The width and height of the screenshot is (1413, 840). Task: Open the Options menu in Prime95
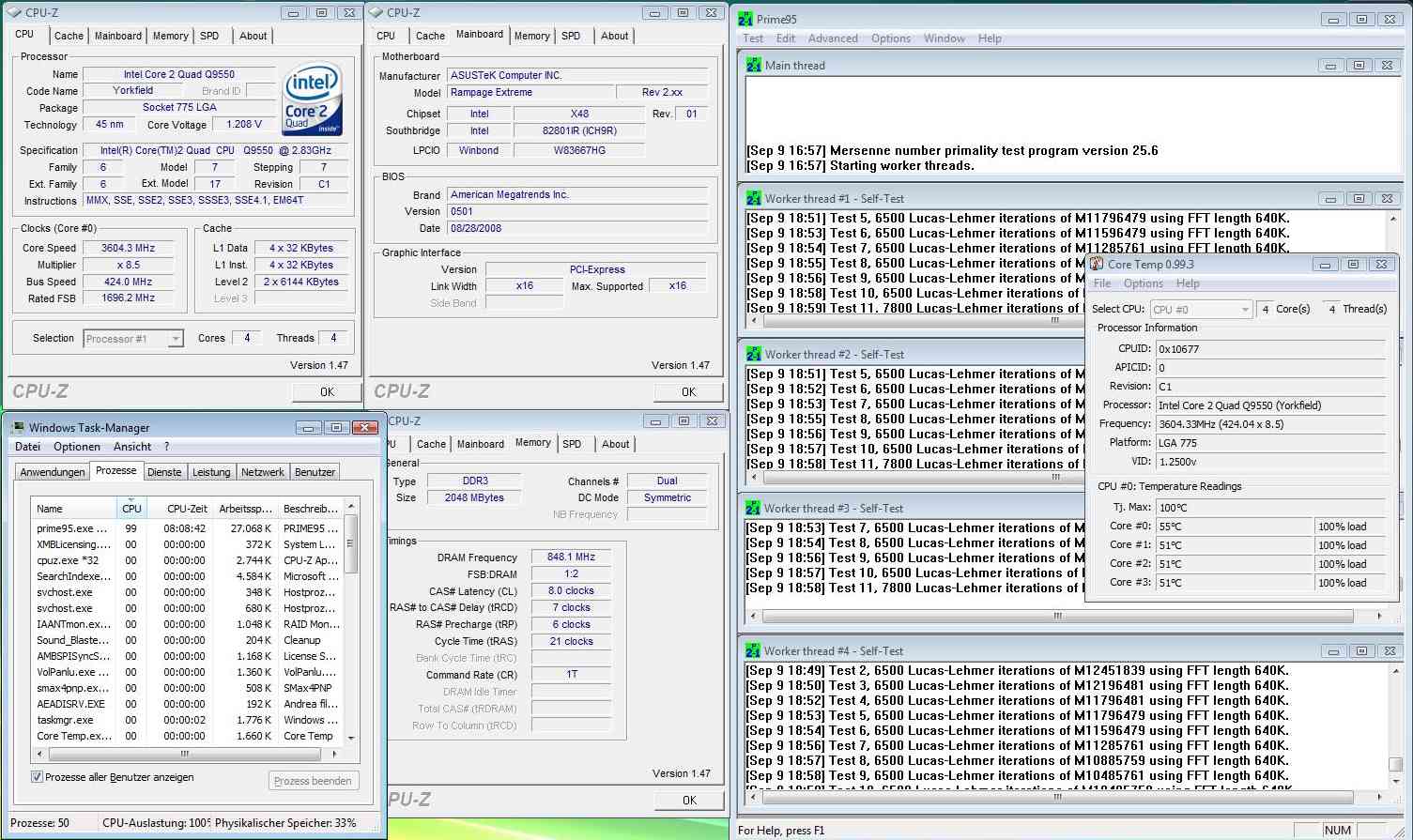tap(891, 38)
